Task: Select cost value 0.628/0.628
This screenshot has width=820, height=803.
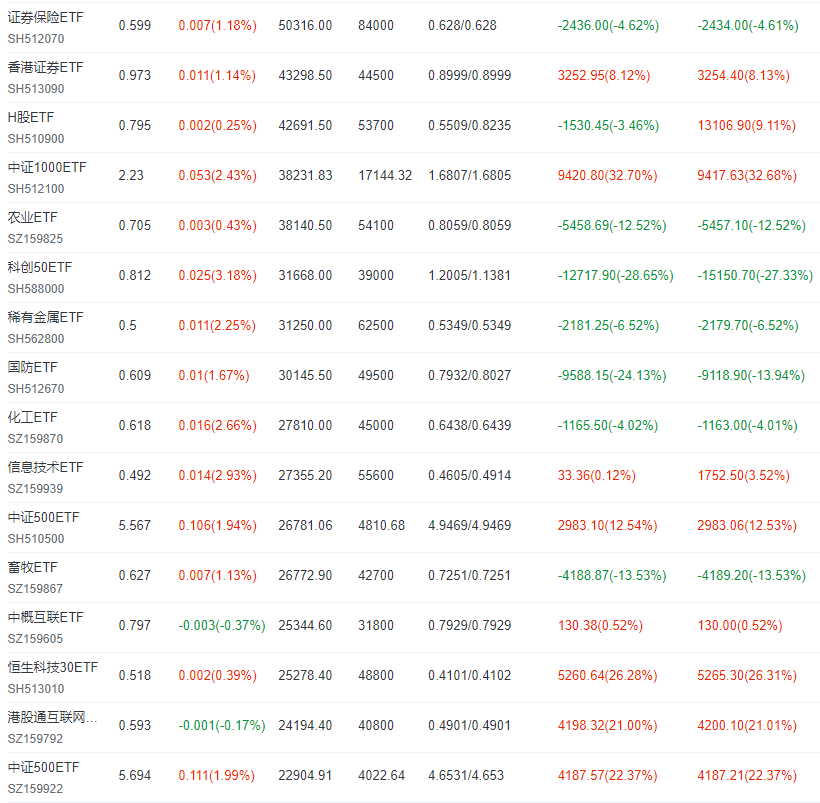Action: point(462,25)
